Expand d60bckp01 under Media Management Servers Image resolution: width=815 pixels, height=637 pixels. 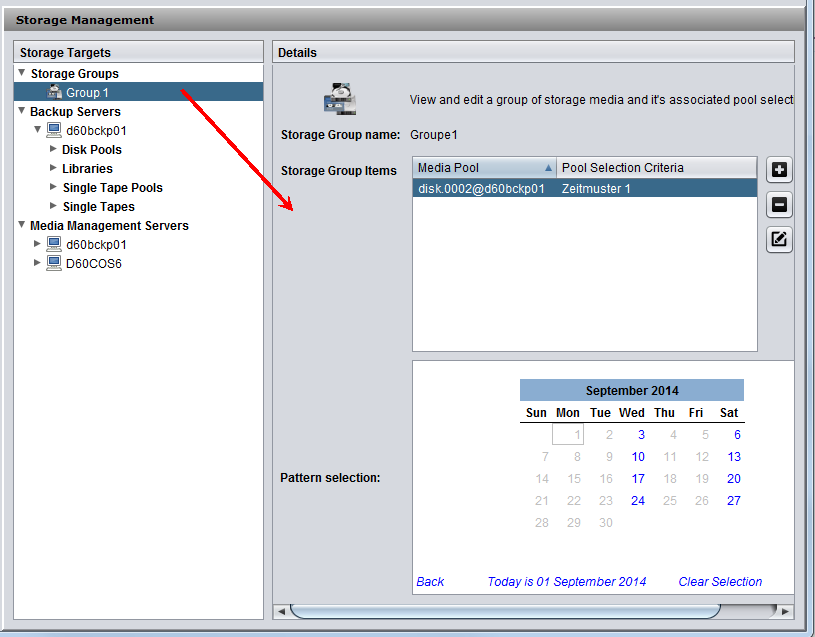pos(37,243)
